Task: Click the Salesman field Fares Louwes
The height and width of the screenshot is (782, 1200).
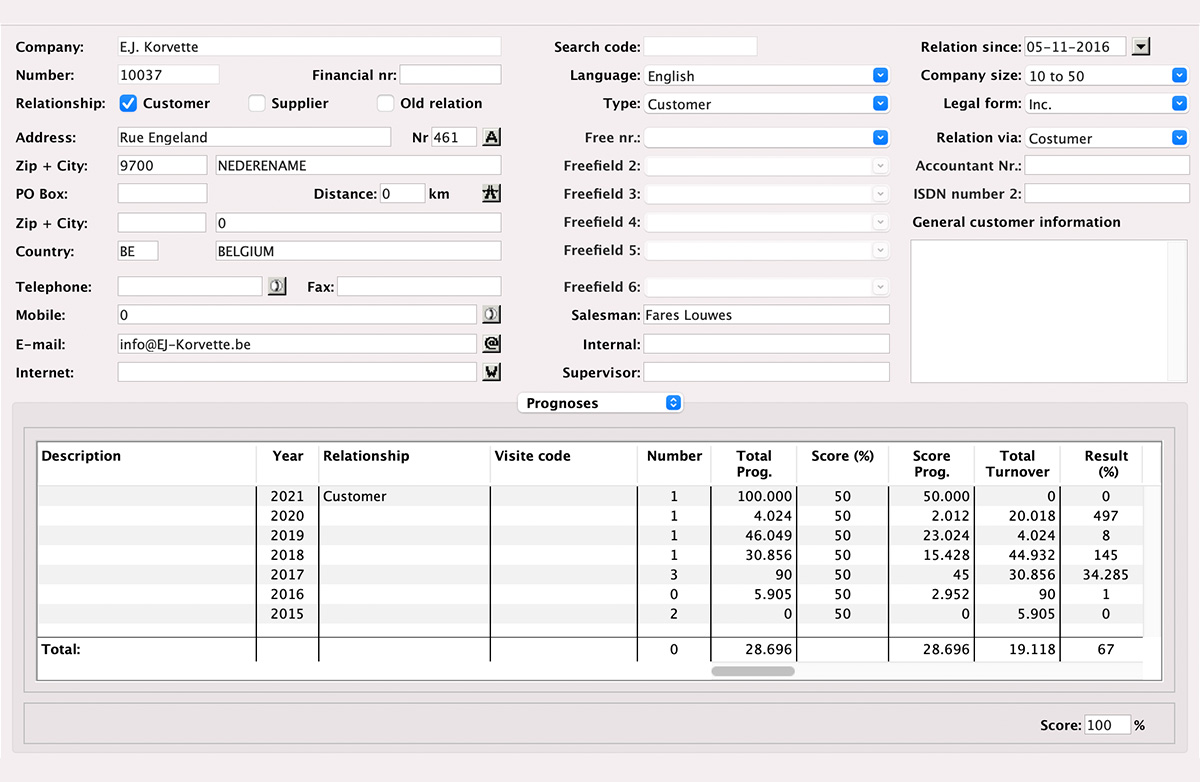Action: point(766,314)
